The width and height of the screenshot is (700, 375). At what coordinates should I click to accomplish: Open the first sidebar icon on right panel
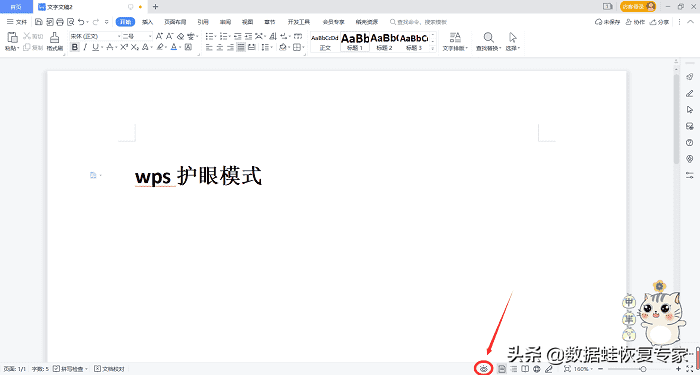coord(690,77)
